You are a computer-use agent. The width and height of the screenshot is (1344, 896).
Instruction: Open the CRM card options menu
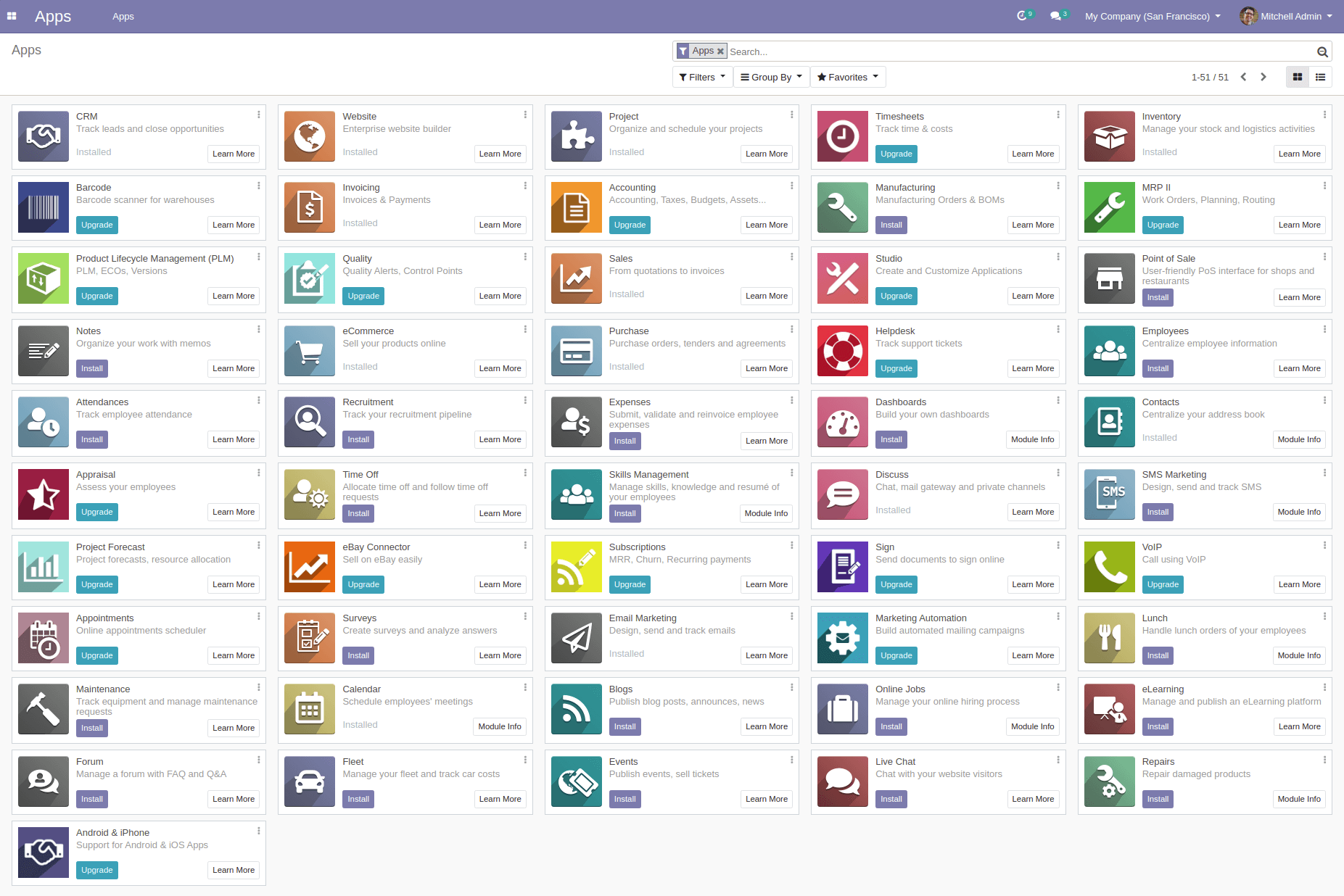point(258,115)
